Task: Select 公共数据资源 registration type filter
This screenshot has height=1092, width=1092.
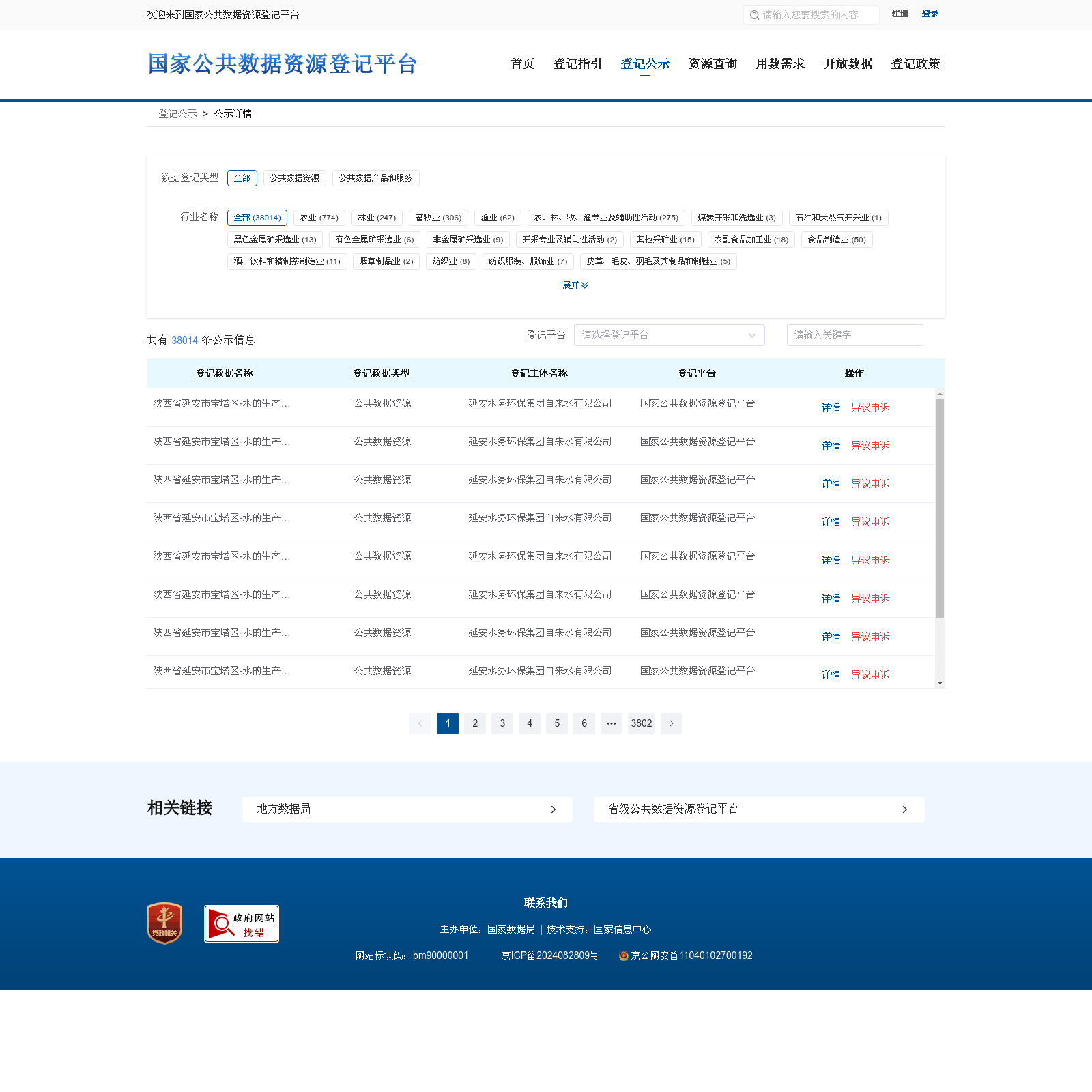Action: pyautogui.click(x=295, y=178)
